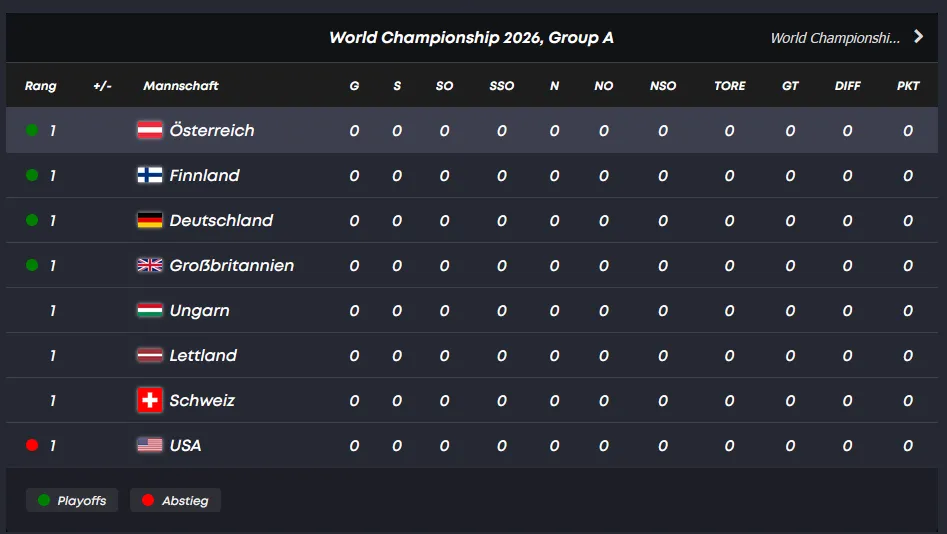Click the TORE column header
Viewport: 947px width, 534px height.
pyautogui.click(x=730, y=86)
